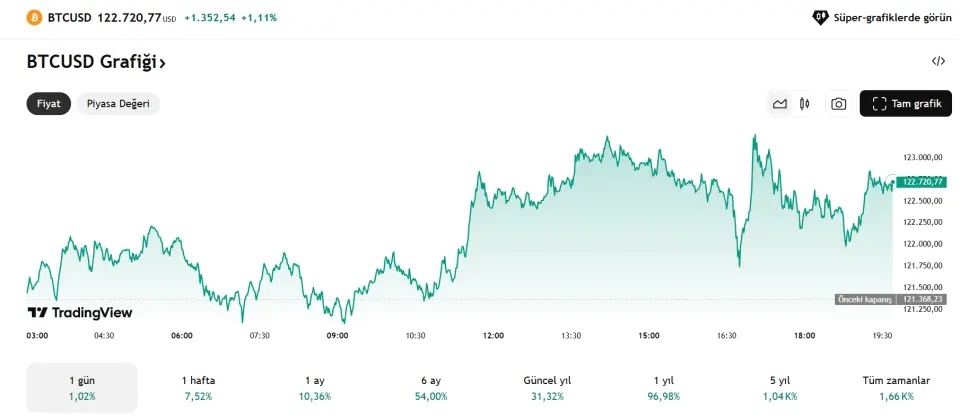Choose the 1 gün time range
This screenshot has height=419, width=960.
[82, 388]
